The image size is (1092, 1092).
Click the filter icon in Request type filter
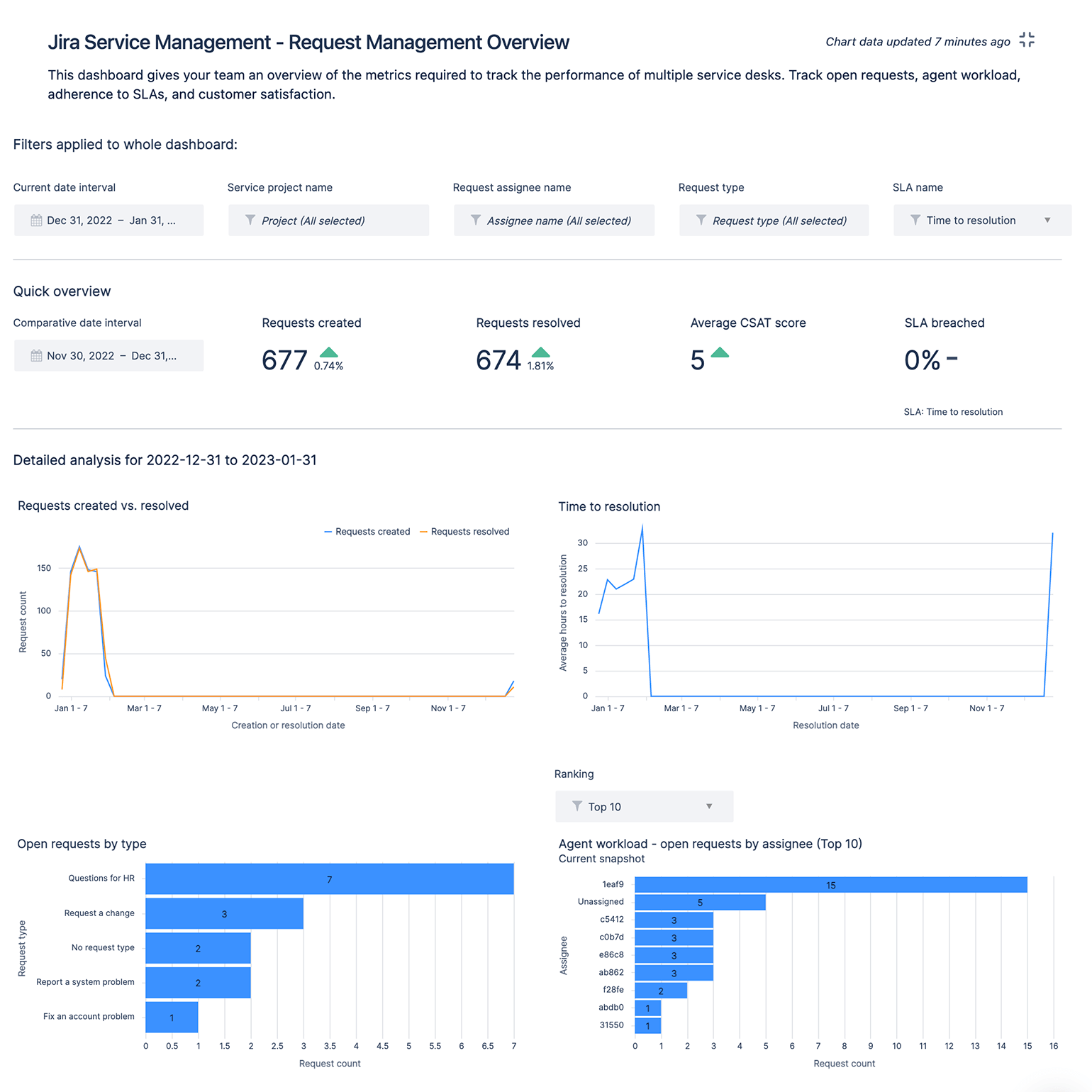701,220
